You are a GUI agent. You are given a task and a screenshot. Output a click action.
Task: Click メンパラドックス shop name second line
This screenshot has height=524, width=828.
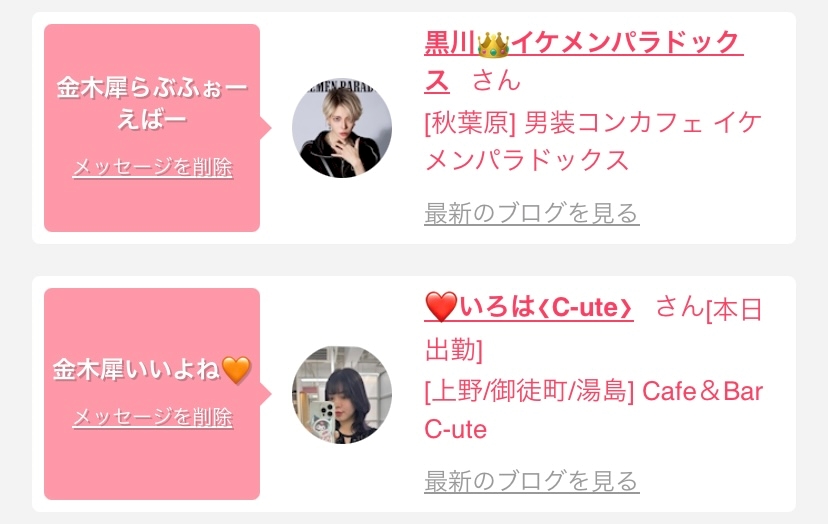pyautogui.click(x=527, y=160)
